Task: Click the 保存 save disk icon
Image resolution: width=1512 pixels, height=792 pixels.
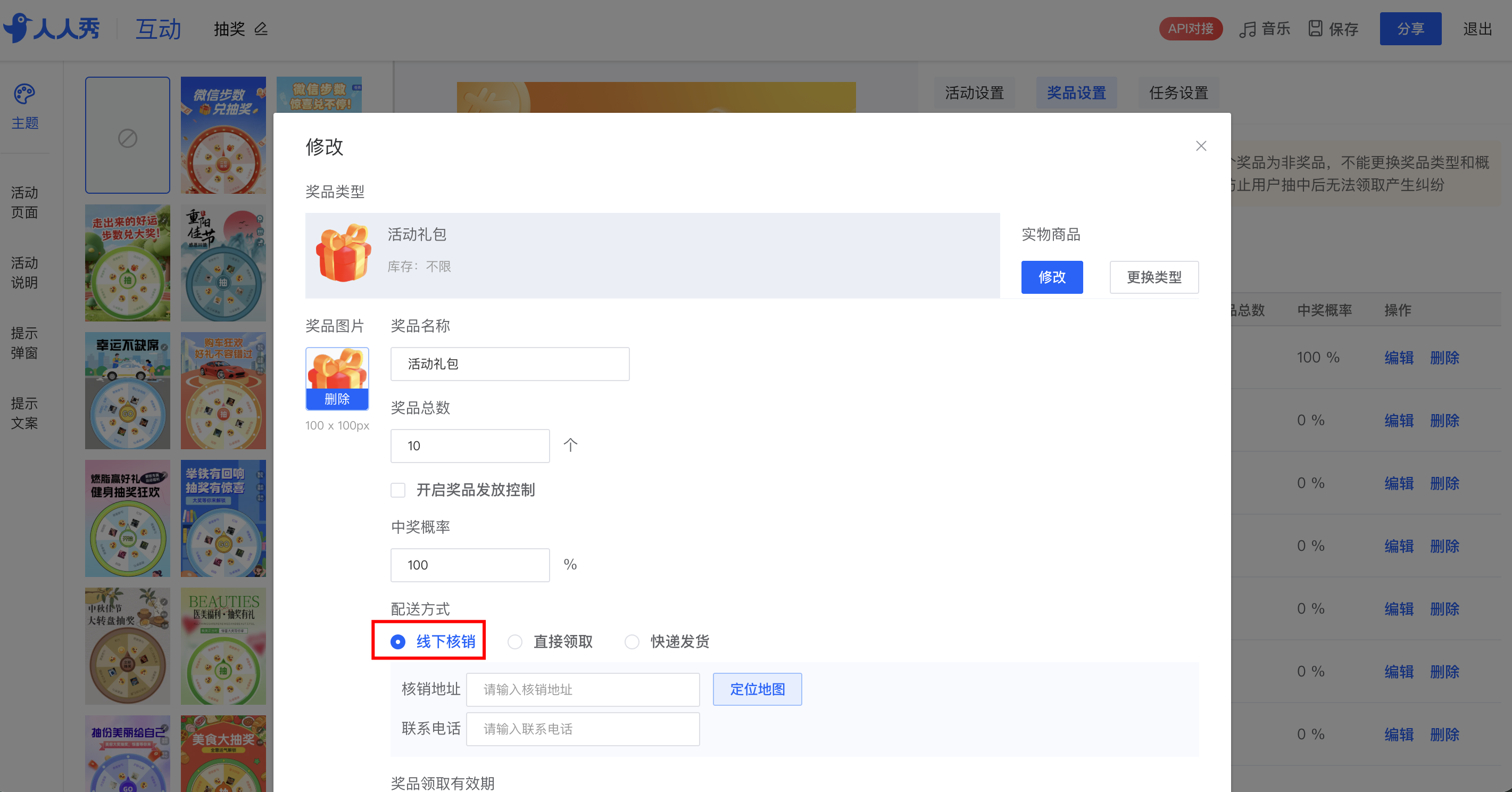Action: (x=1315, y=29)
